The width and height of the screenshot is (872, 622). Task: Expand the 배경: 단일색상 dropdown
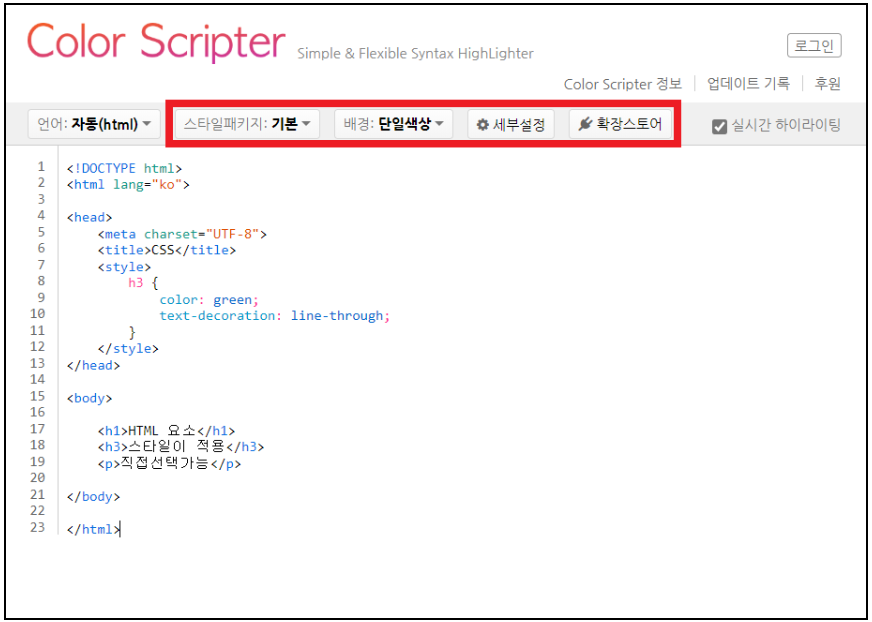tap(393, 124)
